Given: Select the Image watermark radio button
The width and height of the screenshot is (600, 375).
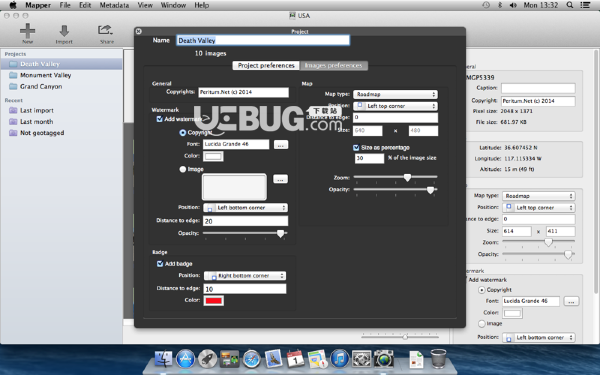Looking at the screenshot, I should coord(183,169).
